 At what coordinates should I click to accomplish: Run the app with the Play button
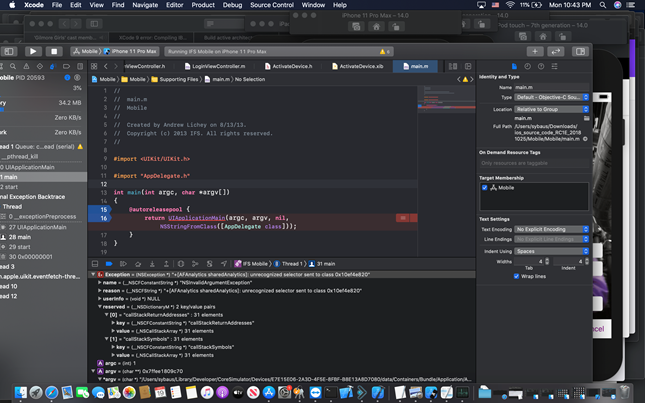[33, 51]
